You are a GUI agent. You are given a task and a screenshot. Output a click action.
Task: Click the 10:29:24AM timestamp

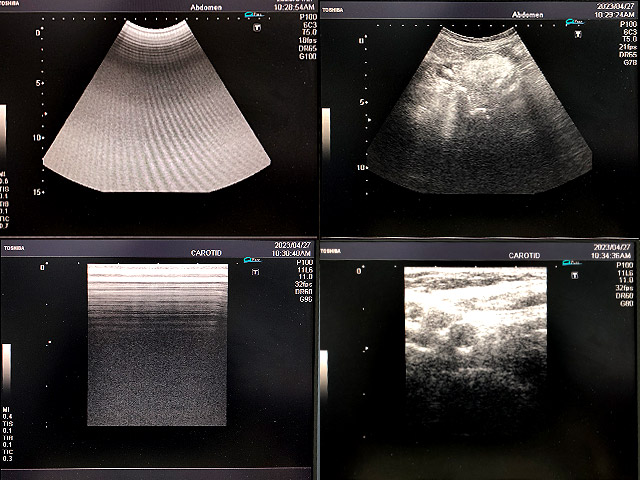coord(614,15)
